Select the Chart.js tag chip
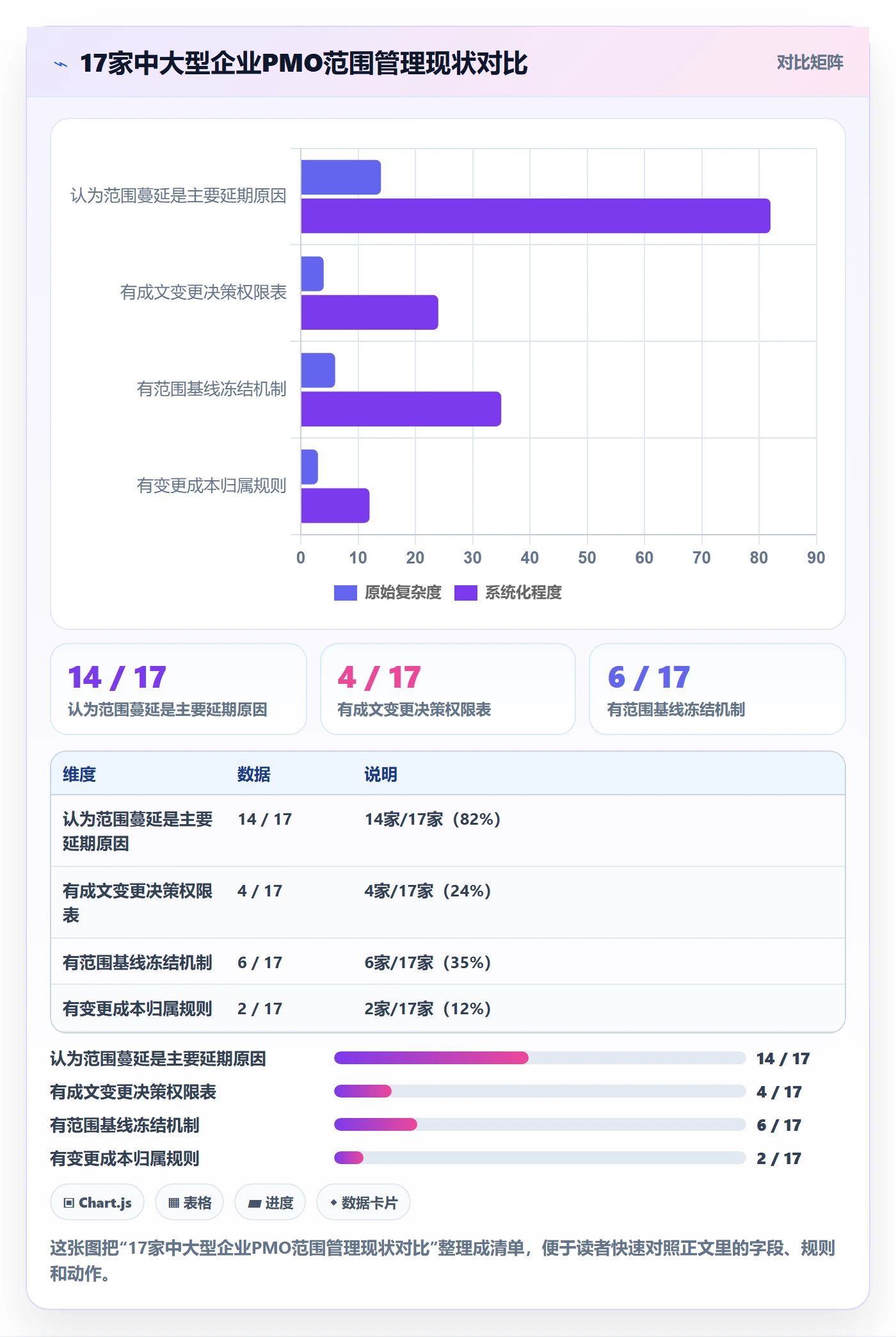896x1337 pixels. (97, 1203)
